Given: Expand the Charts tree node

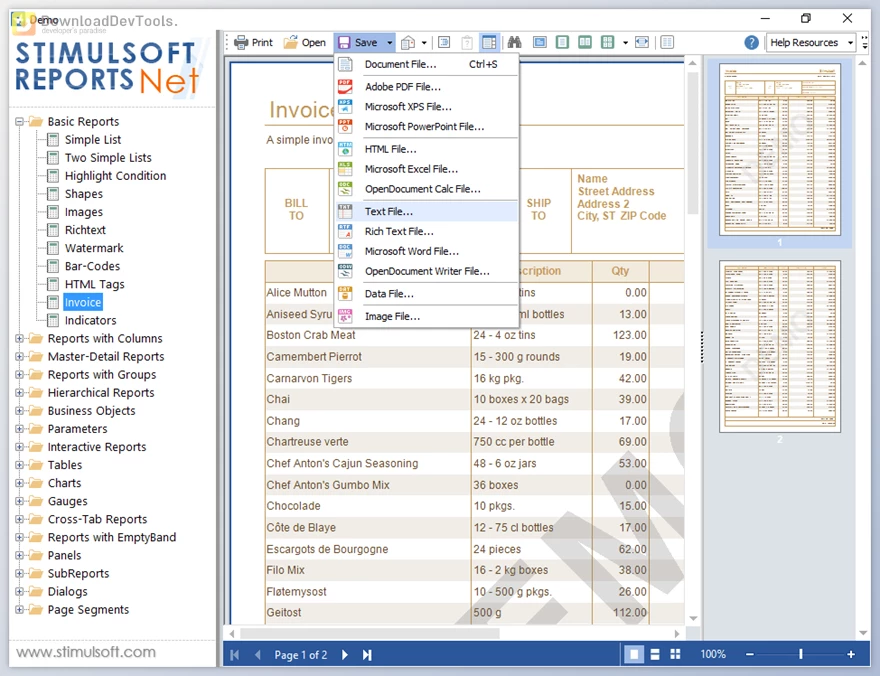Looking at the screenshot, I should pyautogui.click(x=20, y=483).
